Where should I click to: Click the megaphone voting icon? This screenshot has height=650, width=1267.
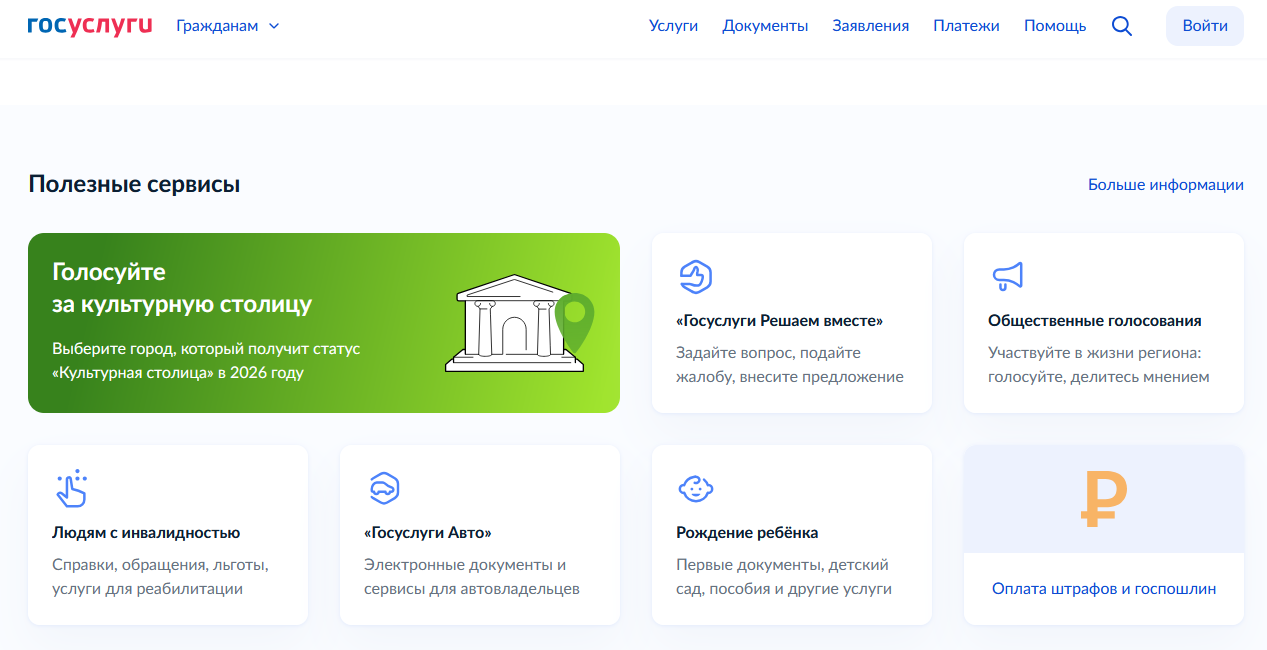pyautogui.click(x=1007, y=276)
